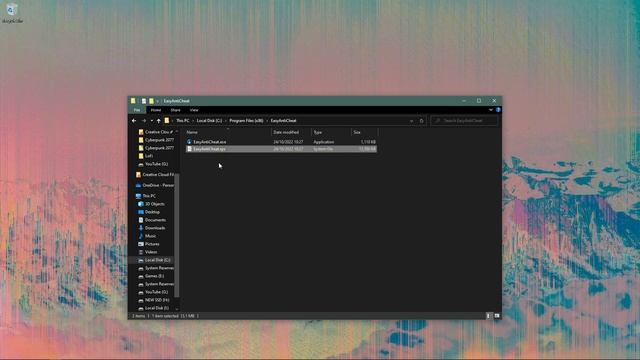This screenshot has height=360, width=640.
Task: Open the second Cyberpunk 2077 folder
Action: point(156,148)
